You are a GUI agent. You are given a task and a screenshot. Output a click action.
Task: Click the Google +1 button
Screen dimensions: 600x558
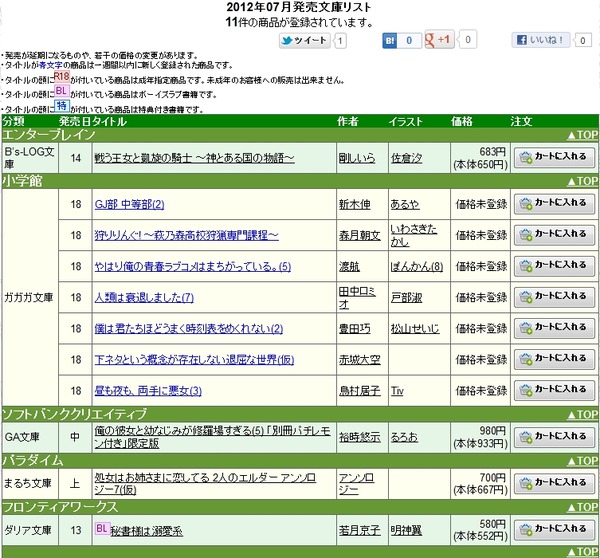(439, 39)
